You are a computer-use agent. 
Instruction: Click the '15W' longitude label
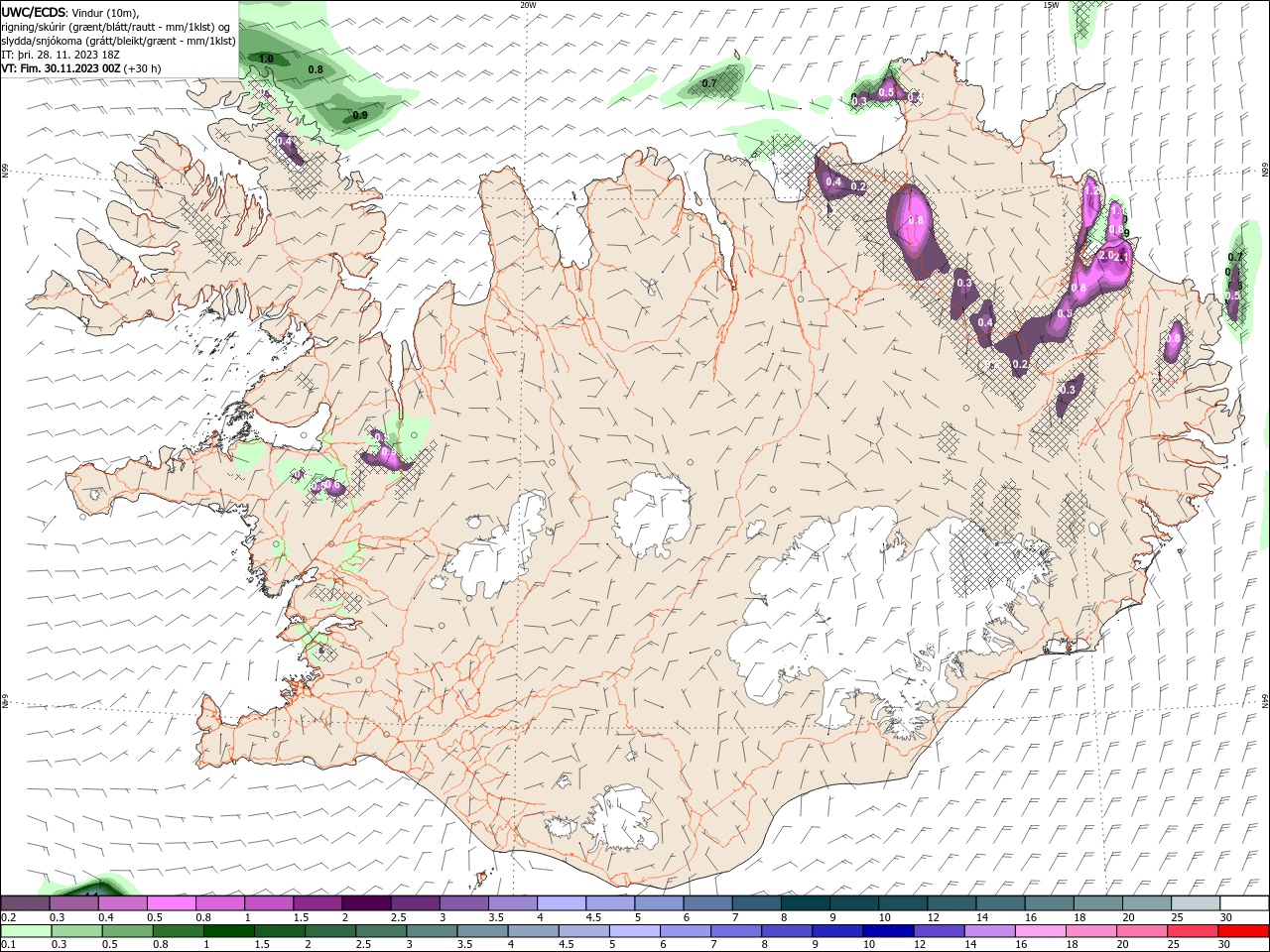pyautogui.click(x=1051, y=5)
